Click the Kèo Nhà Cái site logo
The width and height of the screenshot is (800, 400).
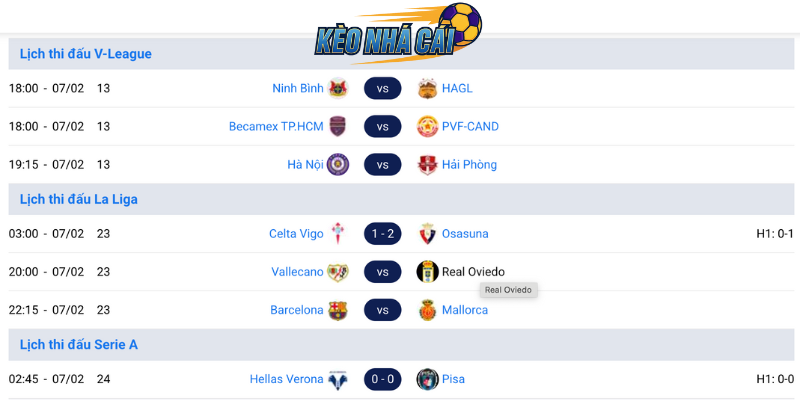[x=399, y=30]
